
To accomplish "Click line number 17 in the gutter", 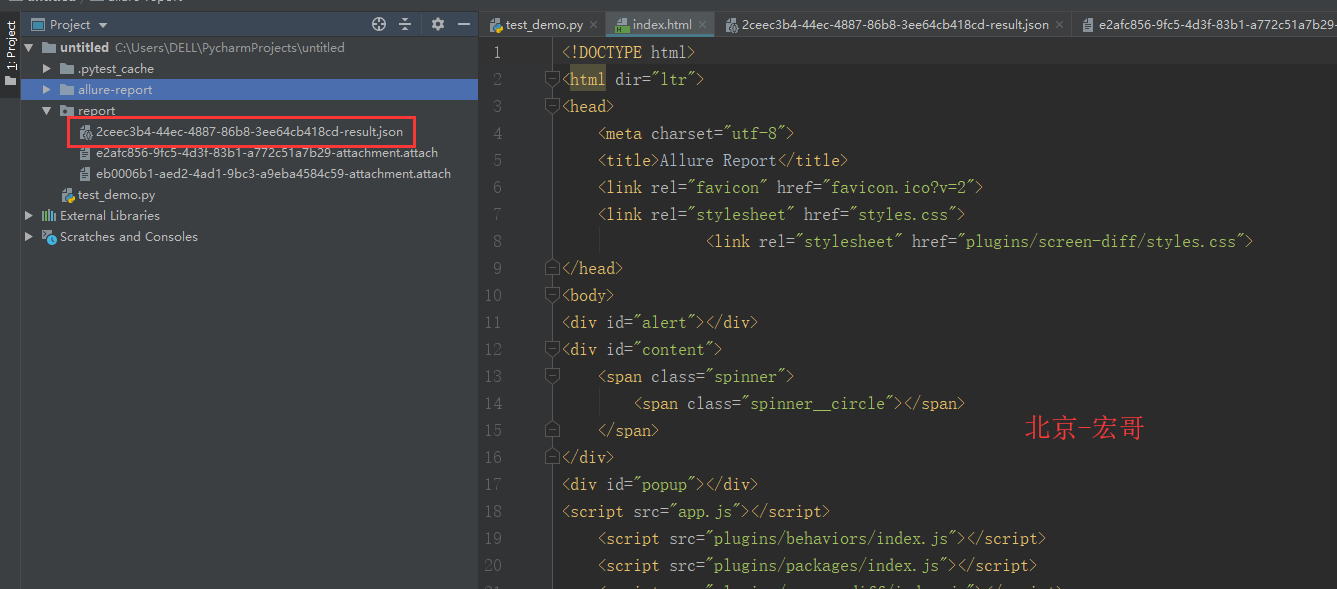I will pyautogui.click(x=493, y=484).
